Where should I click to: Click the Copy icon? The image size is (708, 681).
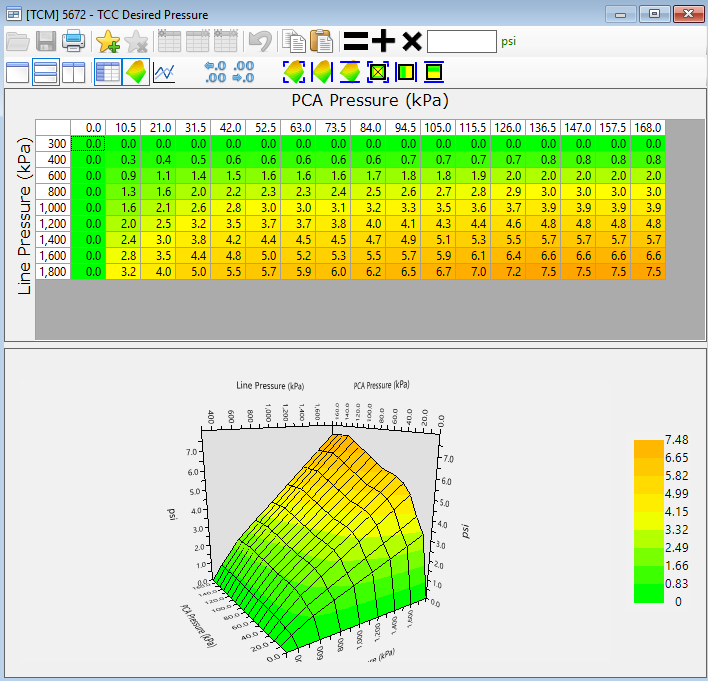[294, 41]
